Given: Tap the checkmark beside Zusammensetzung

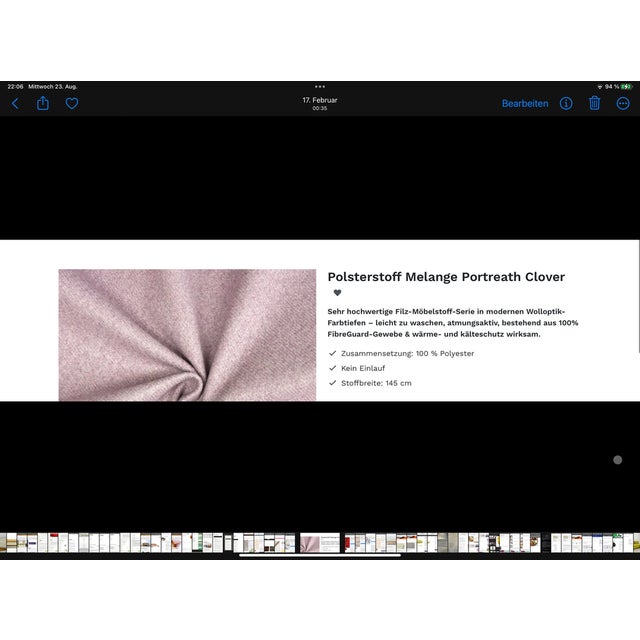Looking at the screenshot, I should click(333, 354).
